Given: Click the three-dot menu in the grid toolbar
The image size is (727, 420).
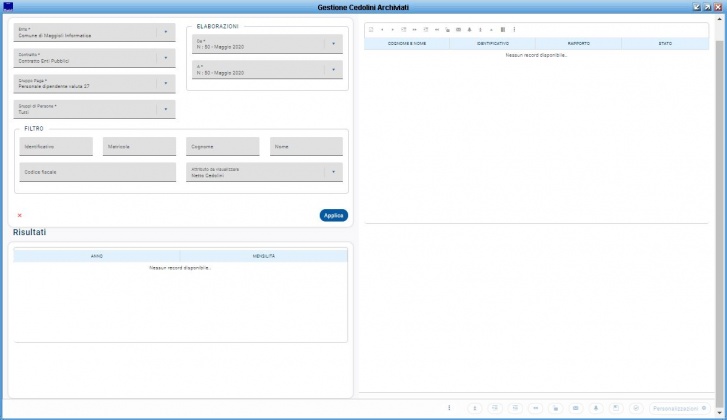Looking at the screenshot, I should (514, 30).
